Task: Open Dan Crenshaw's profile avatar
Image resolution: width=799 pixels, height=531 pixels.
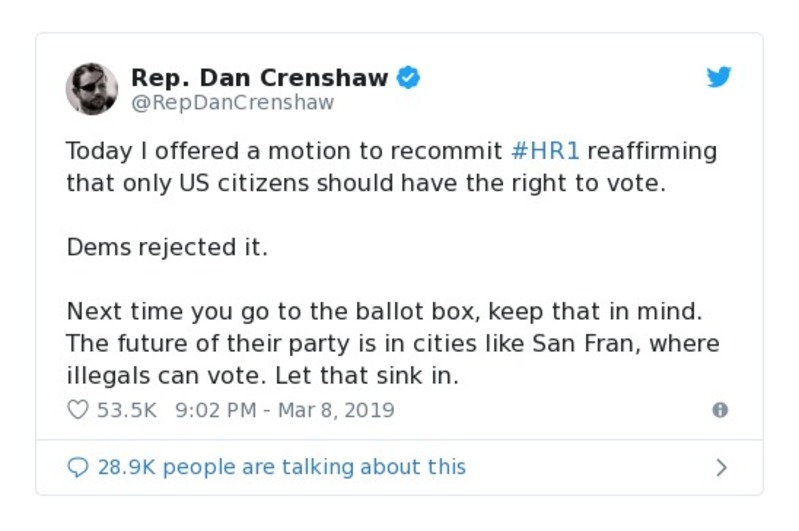Action: pos(92,89)
